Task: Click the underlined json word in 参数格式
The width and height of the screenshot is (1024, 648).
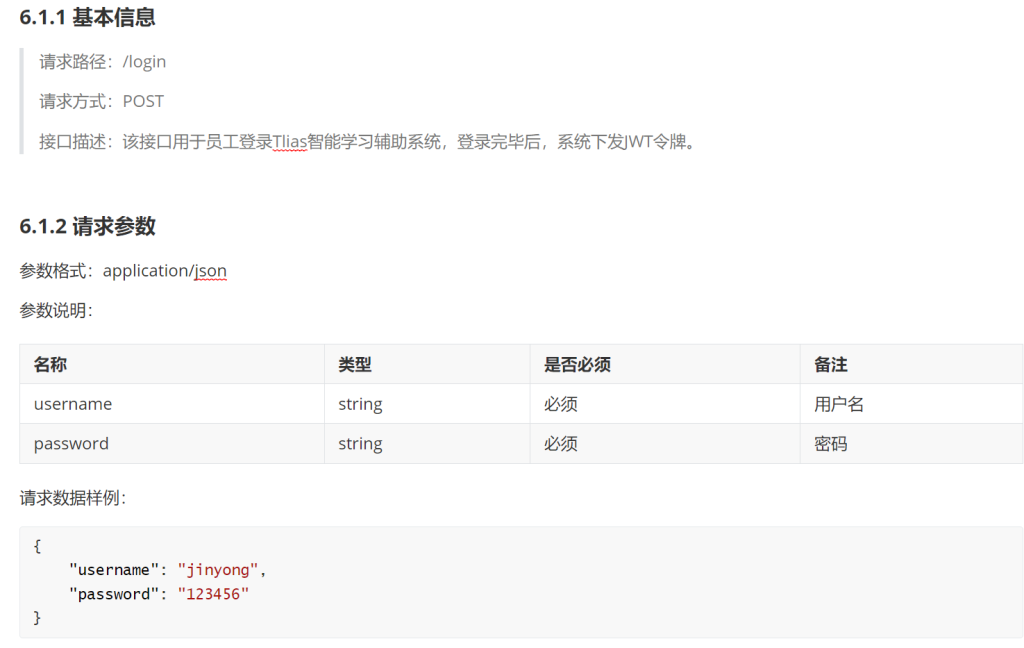Action: [x=210, y=271]
